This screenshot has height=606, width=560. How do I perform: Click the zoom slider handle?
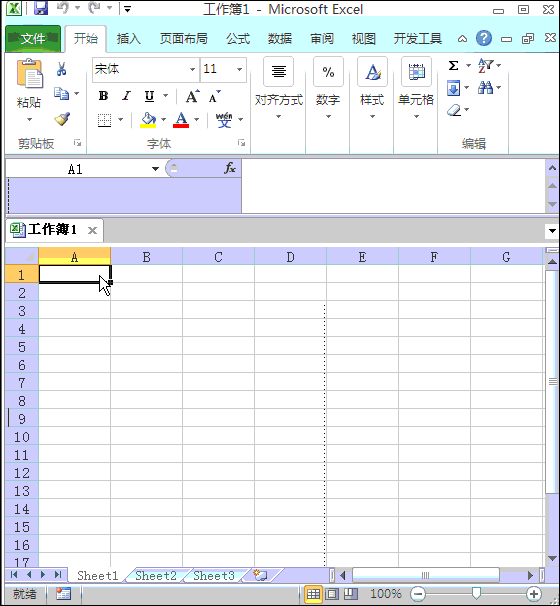tap(476, 593)
